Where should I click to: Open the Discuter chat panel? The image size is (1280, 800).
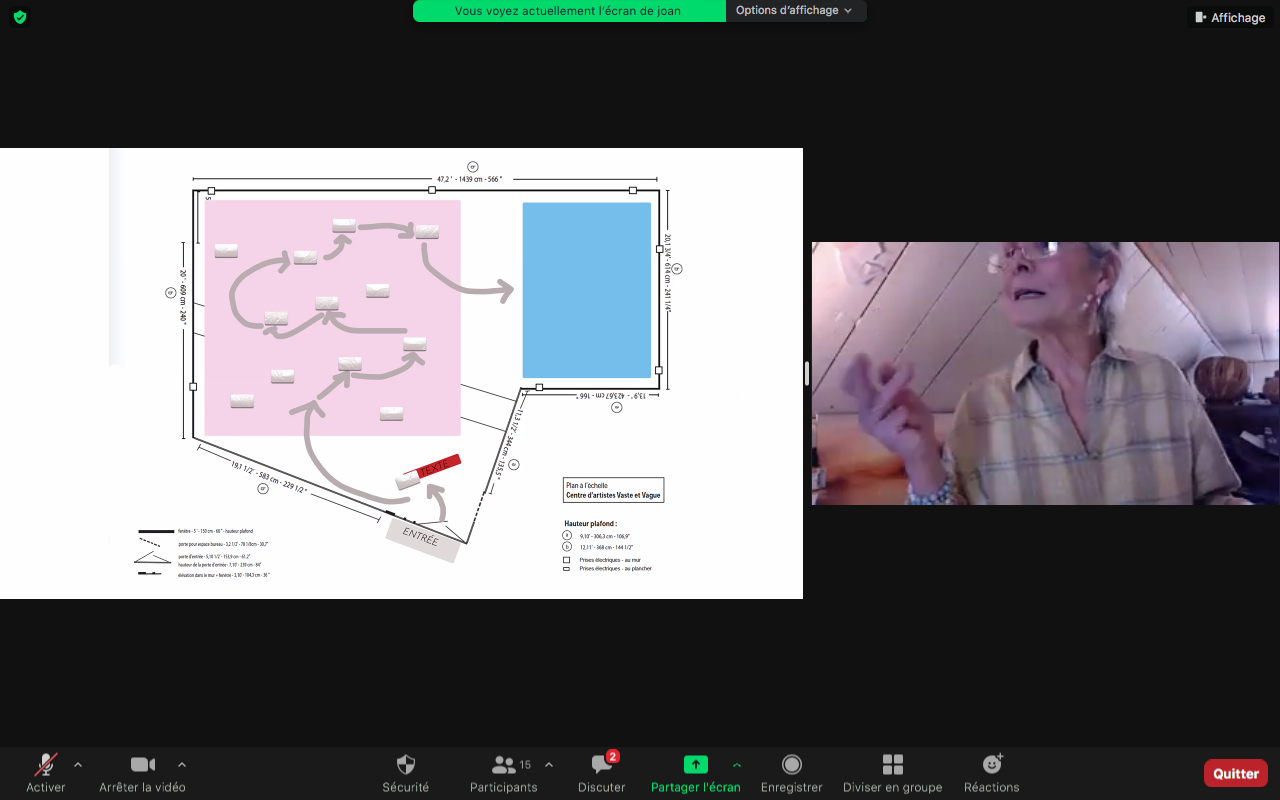point(602,772)
